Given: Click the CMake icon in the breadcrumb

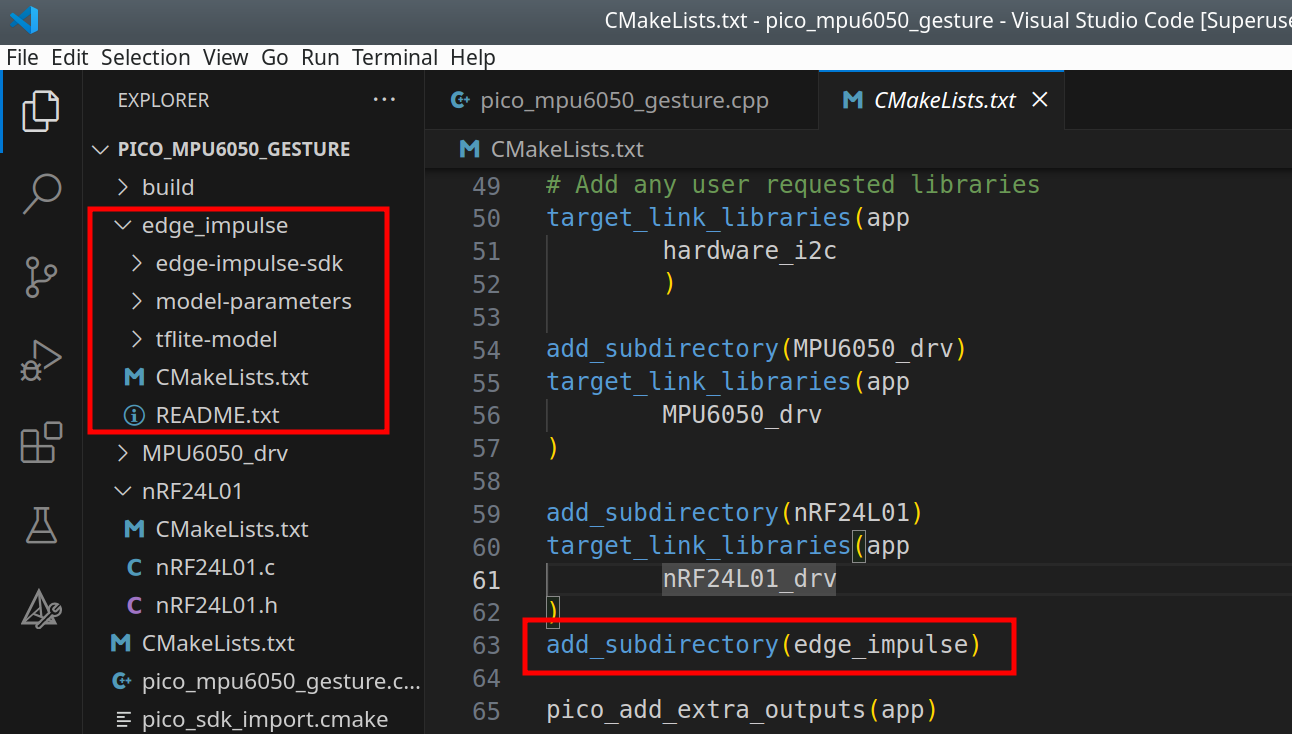Looking at the screenshot, I should tap(469, 149).
